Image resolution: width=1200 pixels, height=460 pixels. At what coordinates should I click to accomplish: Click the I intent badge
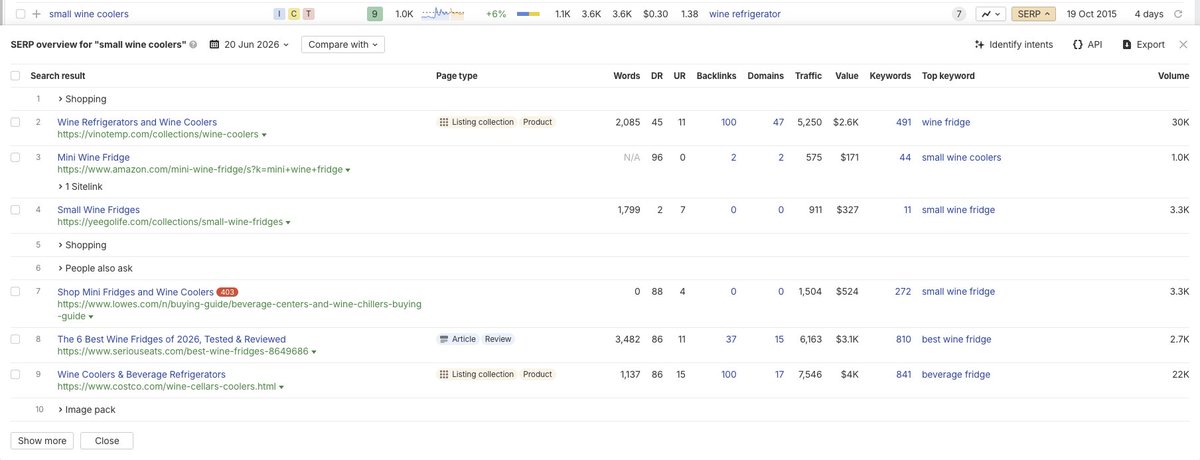click(x=279, y=14)
